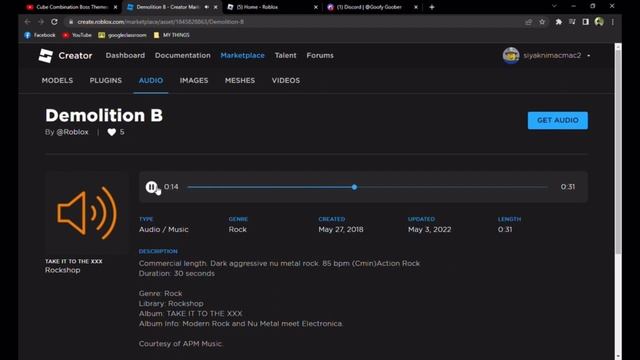The width and height of the screenshot is (640, 360).
Task: Click the audio progress slider handle
Action: [x=354, y=187]
